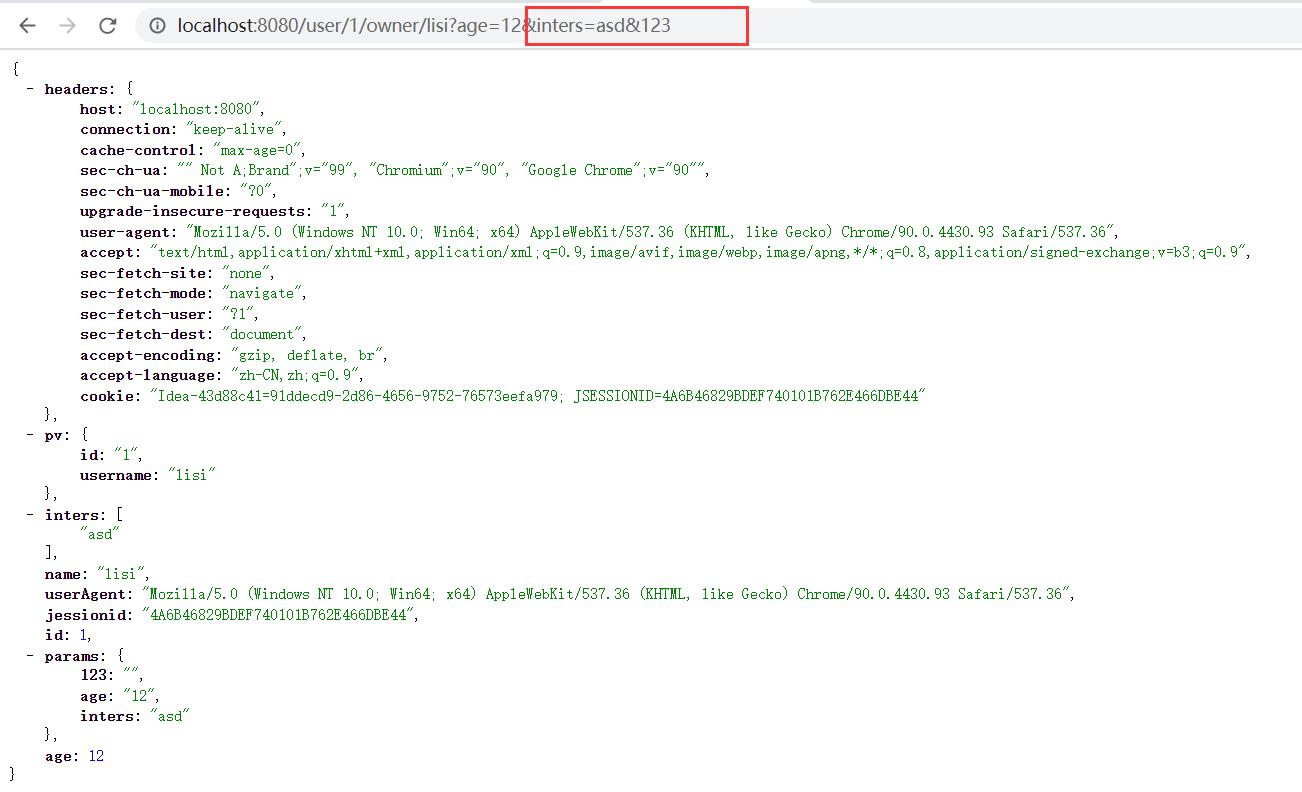This screenshot has height=792, width=1302.
Task: Click the sec-fetch-site value "none"
Action: pyautogui.click(x=246, y=273)
